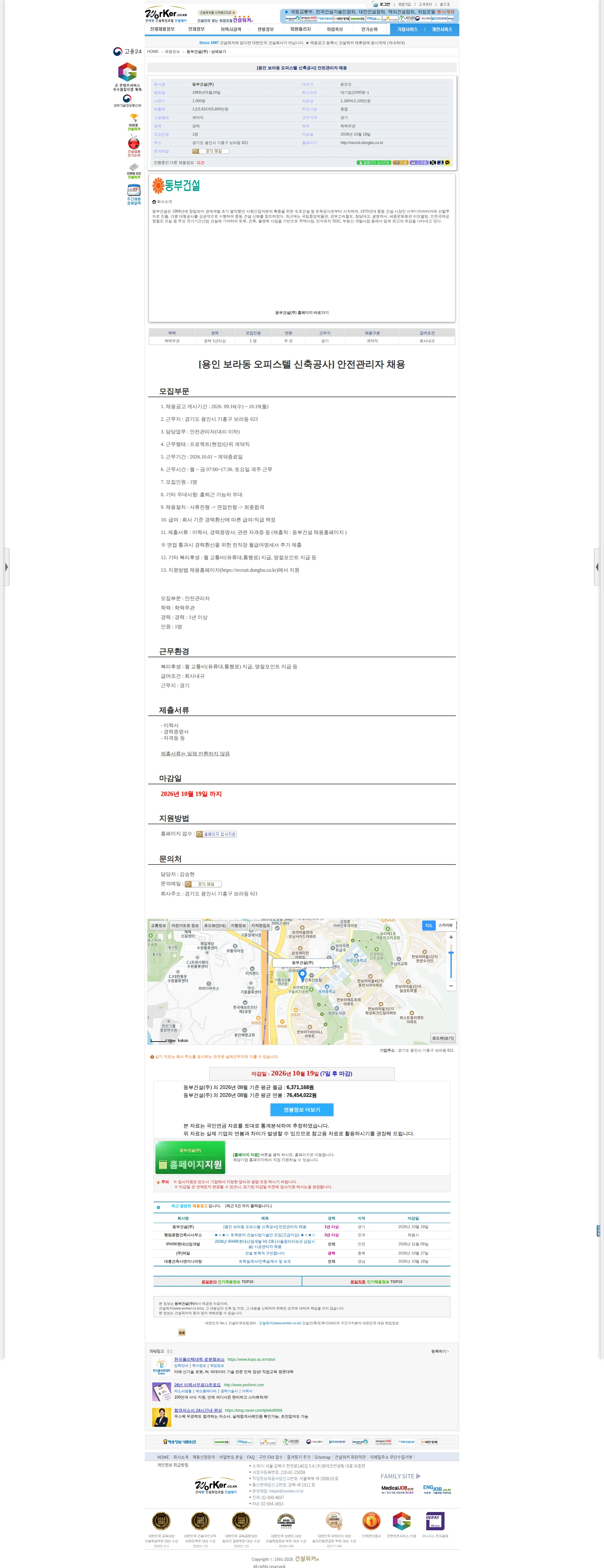Share the posting via KakaoTalk icon
The image size is (604, 1568).
click(x=447, y=163)
